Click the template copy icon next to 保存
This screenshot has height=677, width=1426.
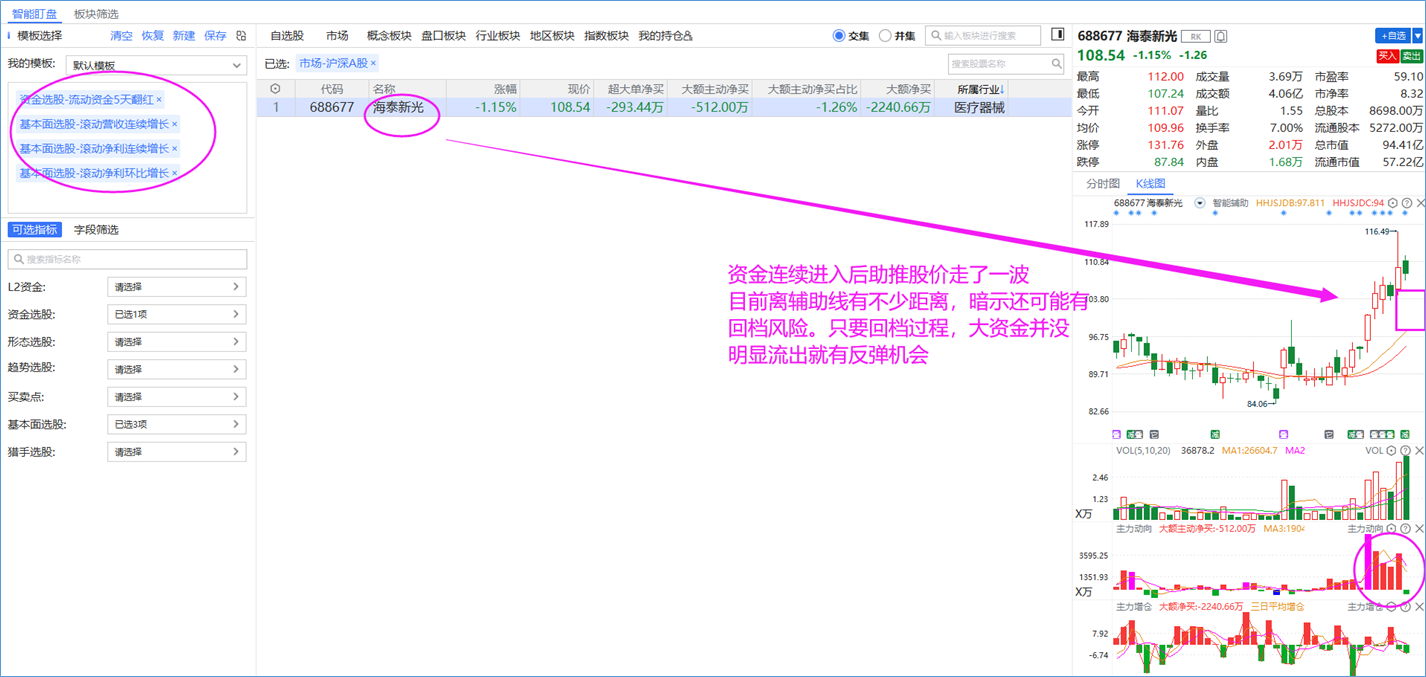click(x=241, y=35)
